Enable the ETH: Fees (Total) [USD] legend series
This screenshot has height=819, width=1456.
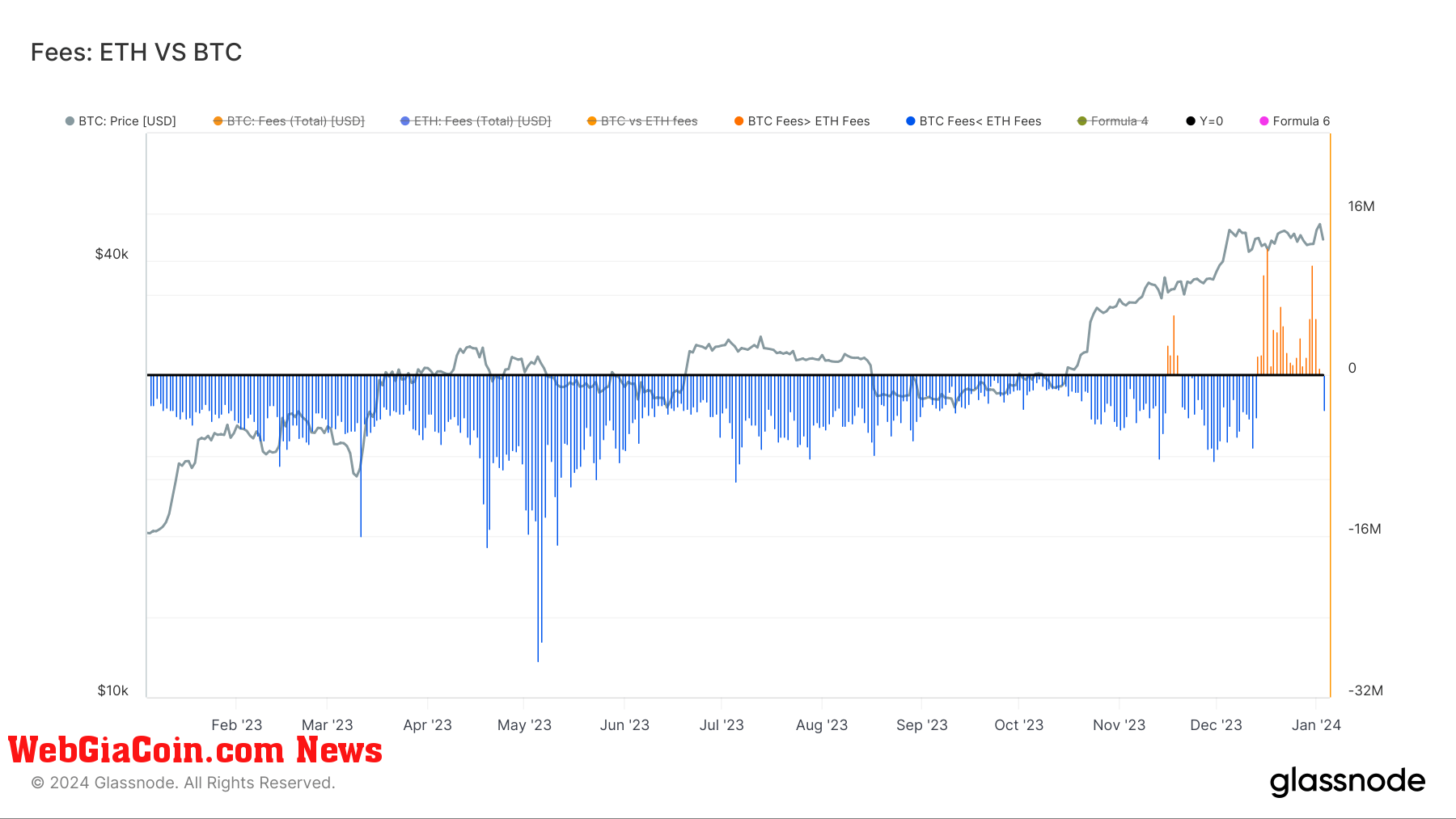tap(476, 121)
